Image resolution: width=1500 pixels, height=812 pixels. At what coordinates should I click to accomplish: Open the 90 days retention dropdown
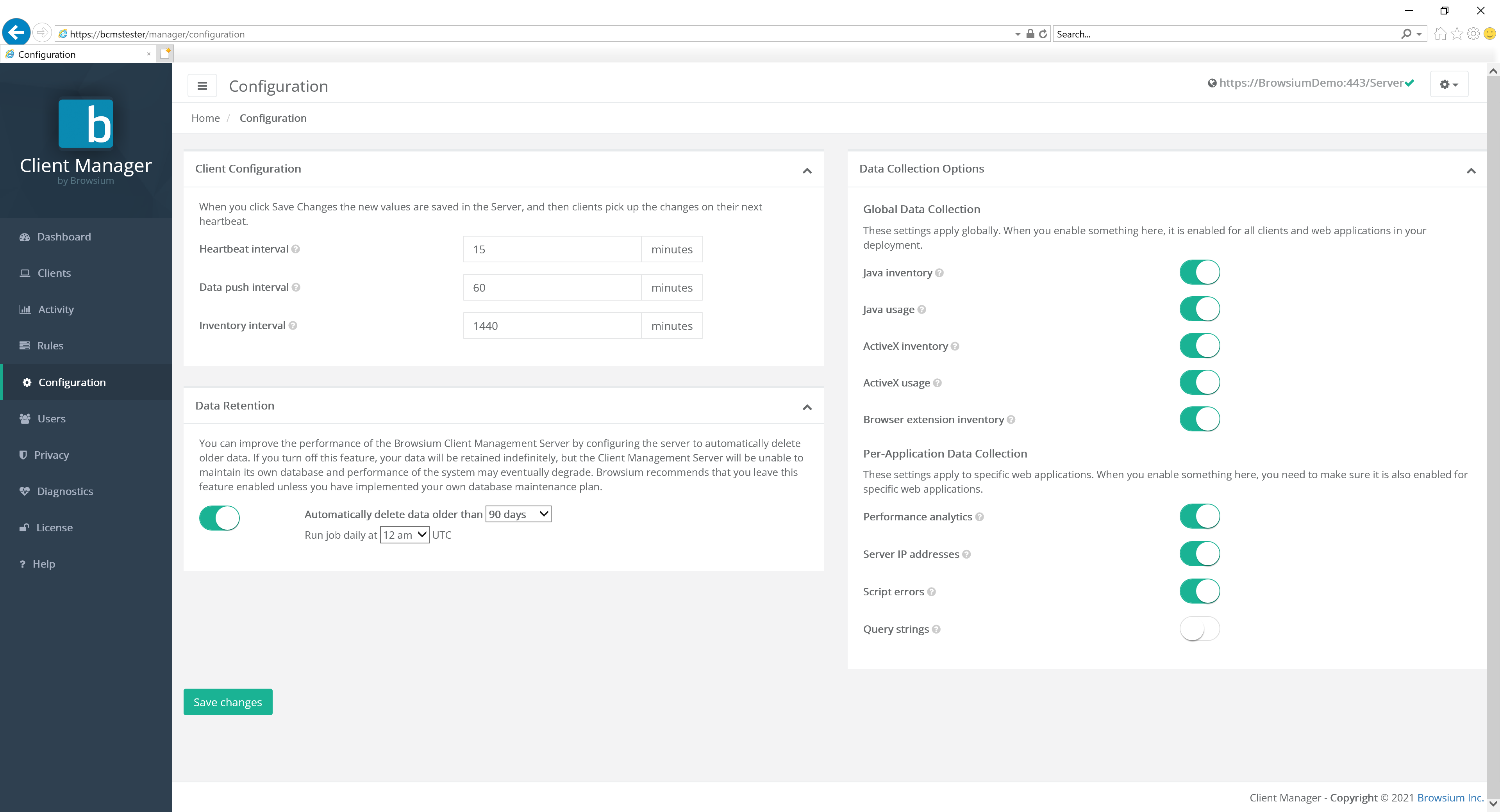[518, 514]
